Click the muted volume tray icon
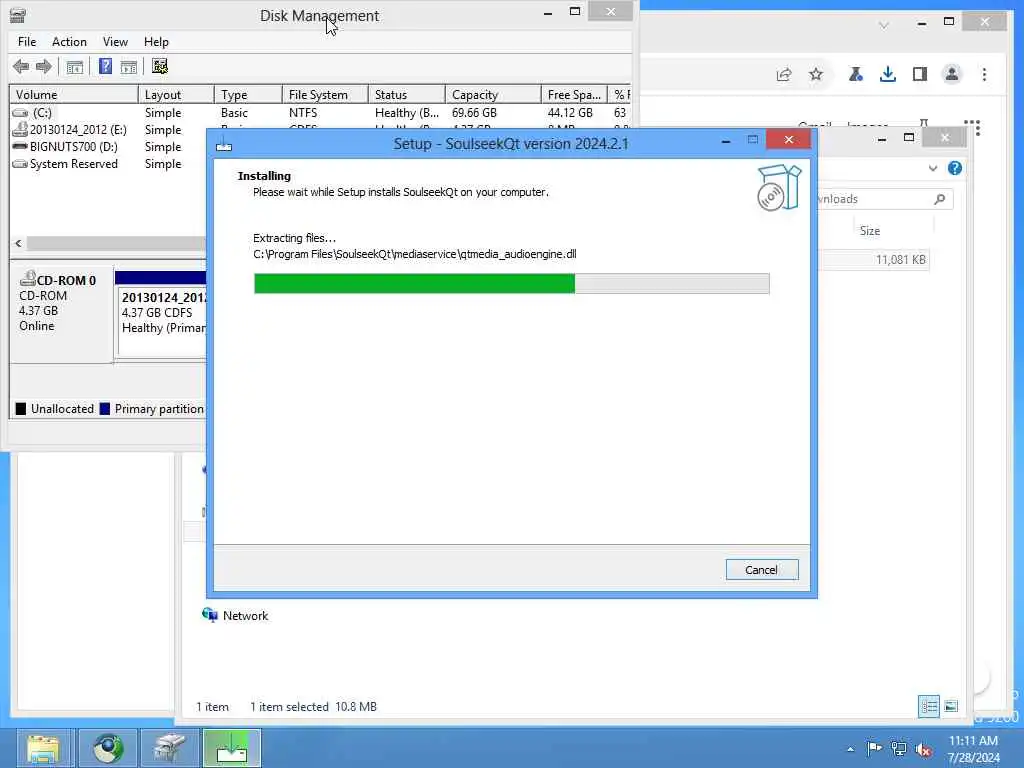This screenshot has width=1024, height=768. pyautogui.click(x=923, y=750)
